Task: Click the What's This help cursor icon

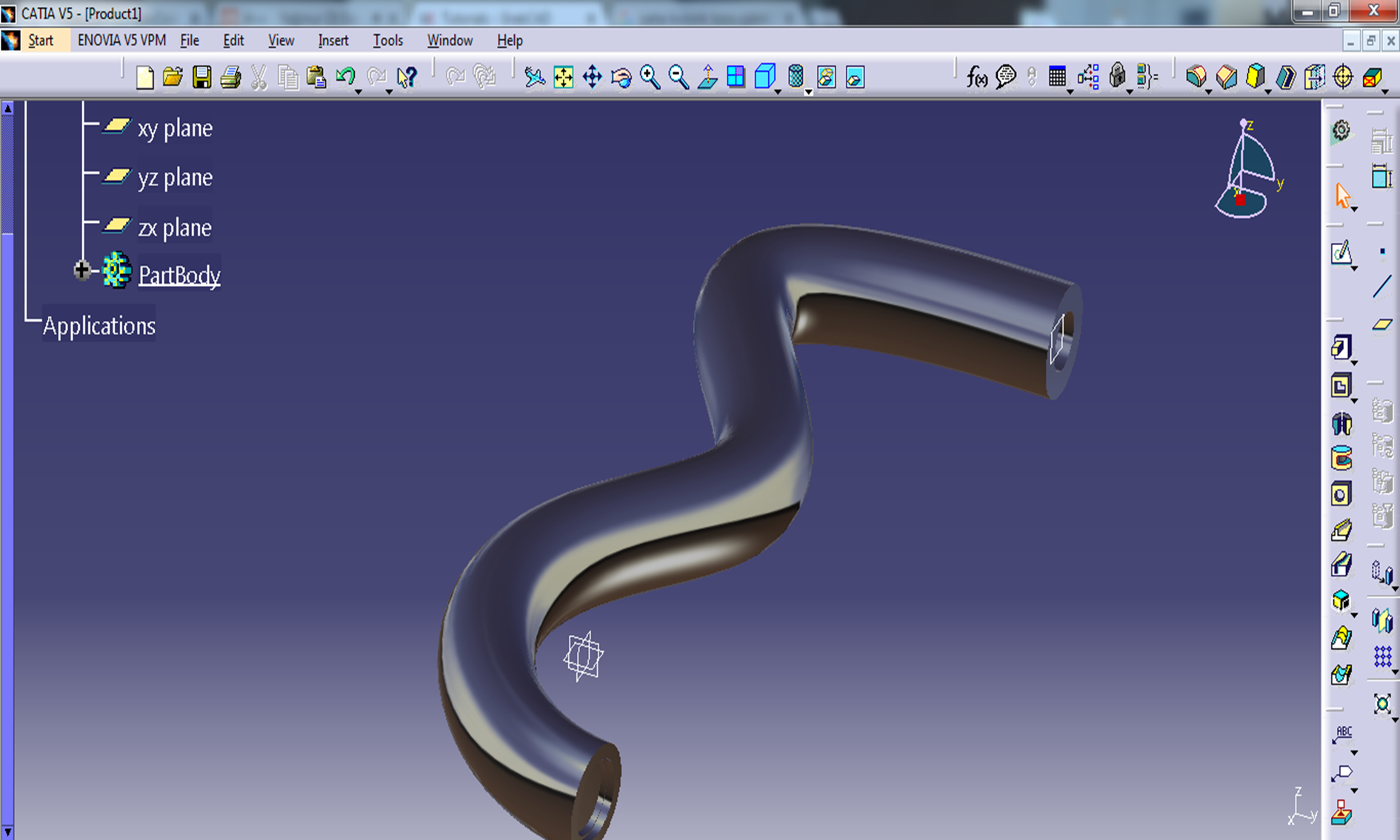Action: (x=407, y=77)
